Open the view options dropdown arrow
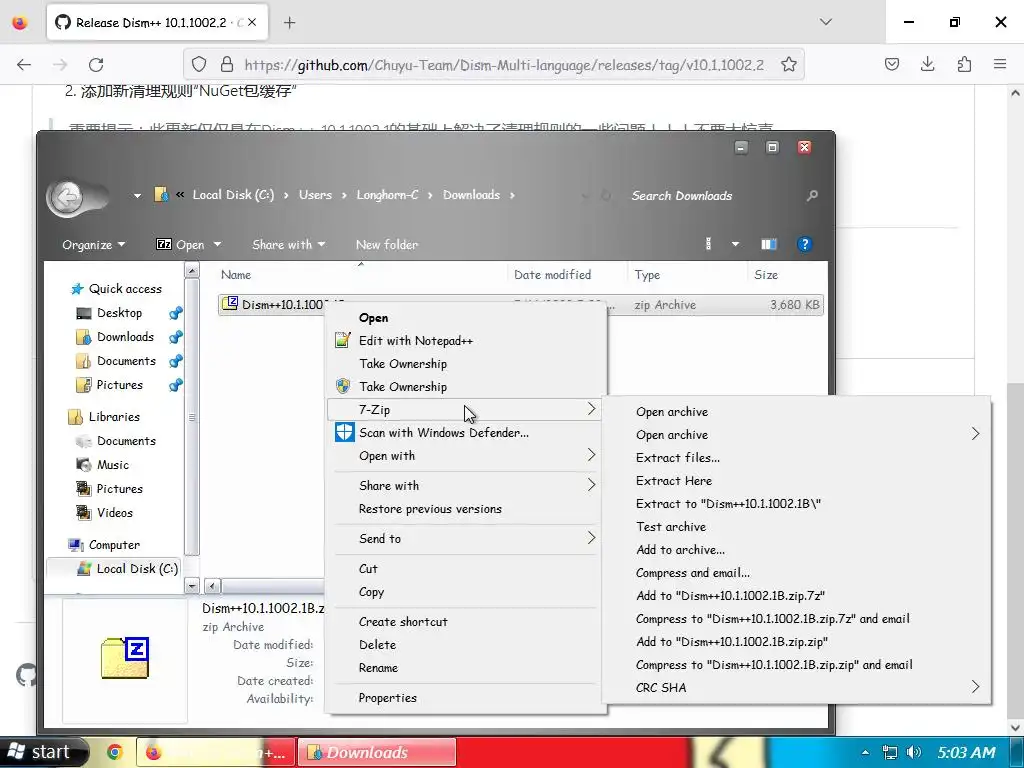The width and height of the screenshot is (1024, 768). point(735,244)
